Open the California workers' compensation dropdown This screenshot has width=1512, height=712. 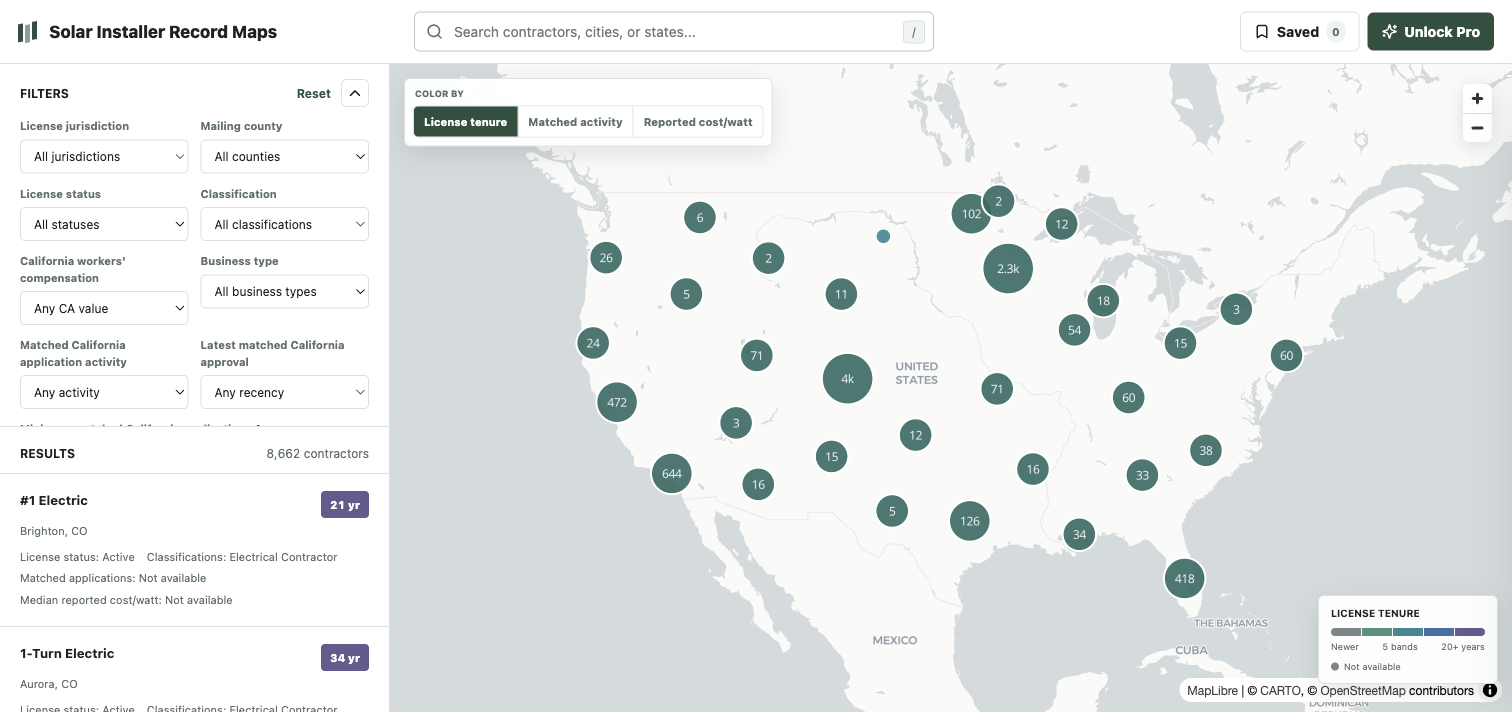pos(104,309)
